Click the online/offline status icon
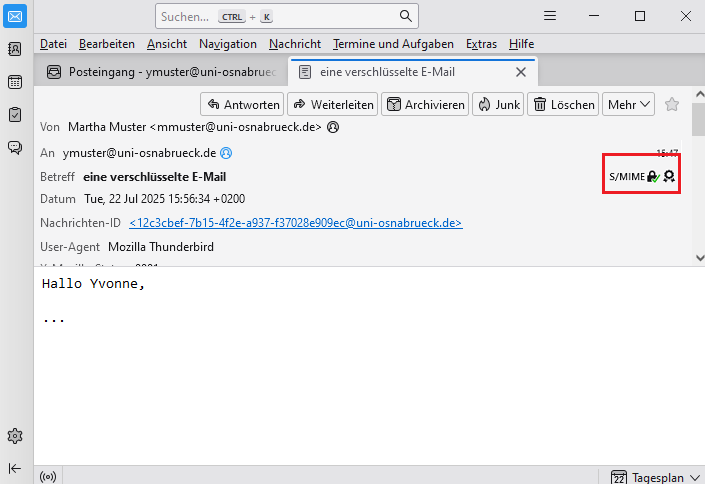The width and height of the screenshot is (706, 484). 47,476
